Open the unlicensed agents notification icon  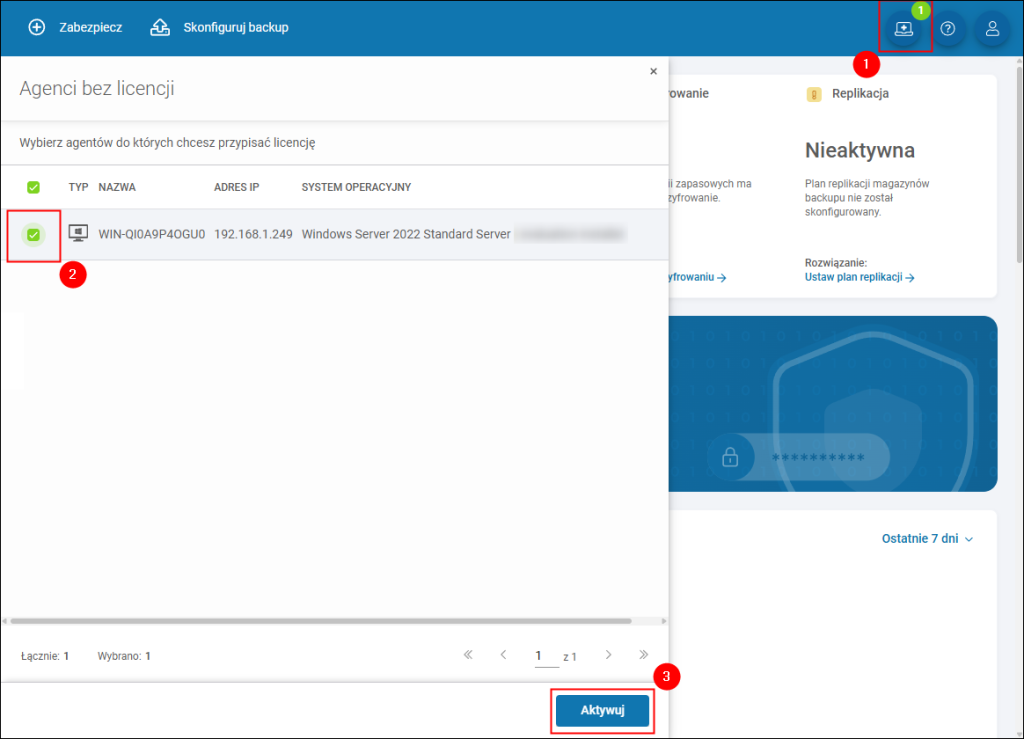pos(904,28)
